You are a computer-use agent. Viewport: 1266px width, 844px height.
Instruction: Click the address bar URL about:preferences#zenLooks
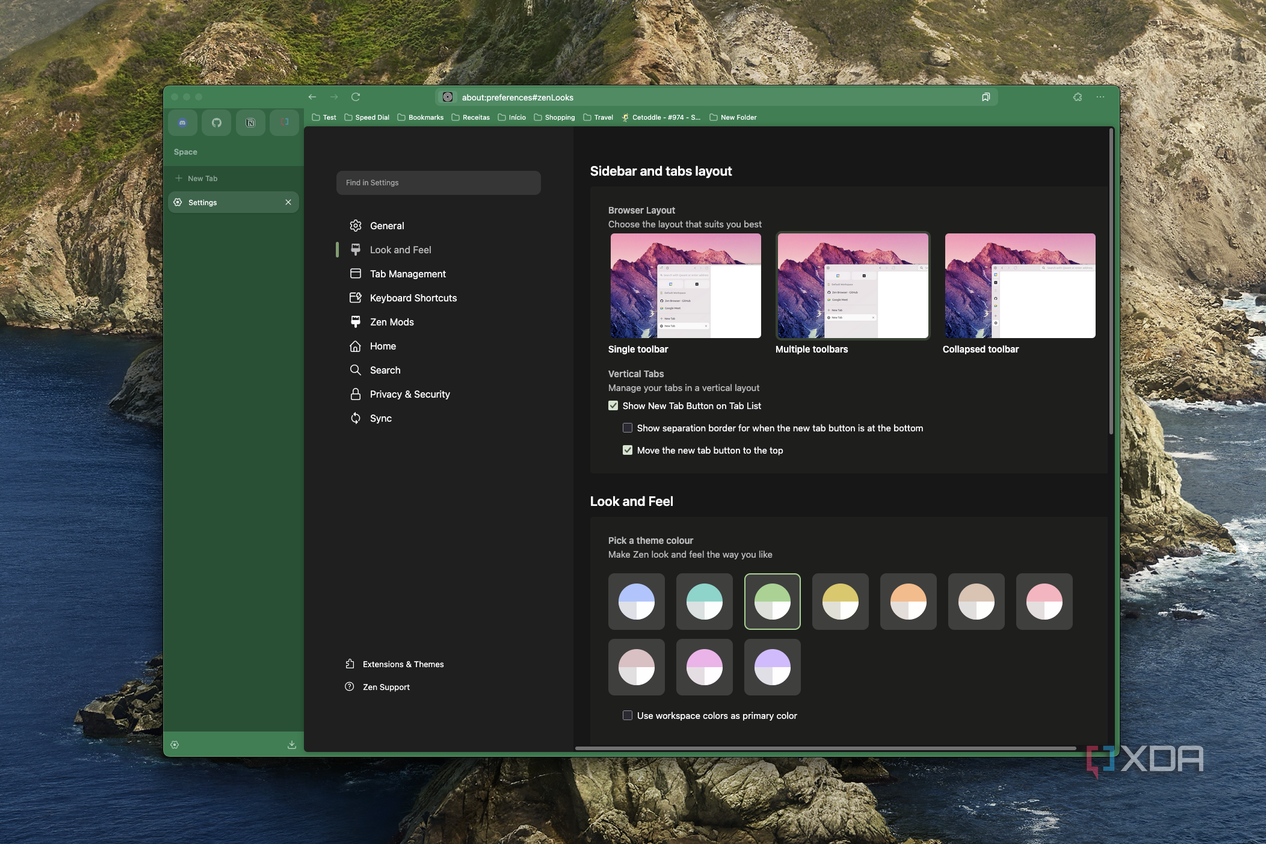517,97
